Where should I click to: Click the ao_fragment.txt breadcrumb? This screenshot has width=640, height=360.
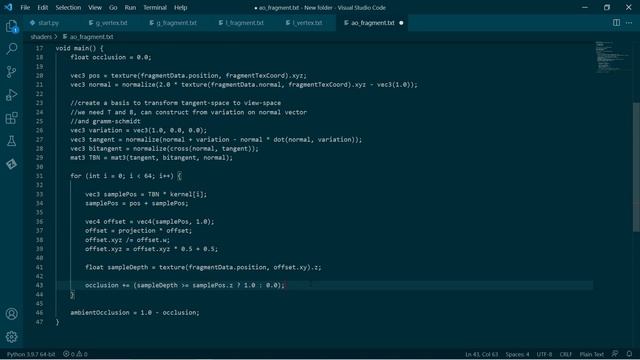(x=91, y=37)
